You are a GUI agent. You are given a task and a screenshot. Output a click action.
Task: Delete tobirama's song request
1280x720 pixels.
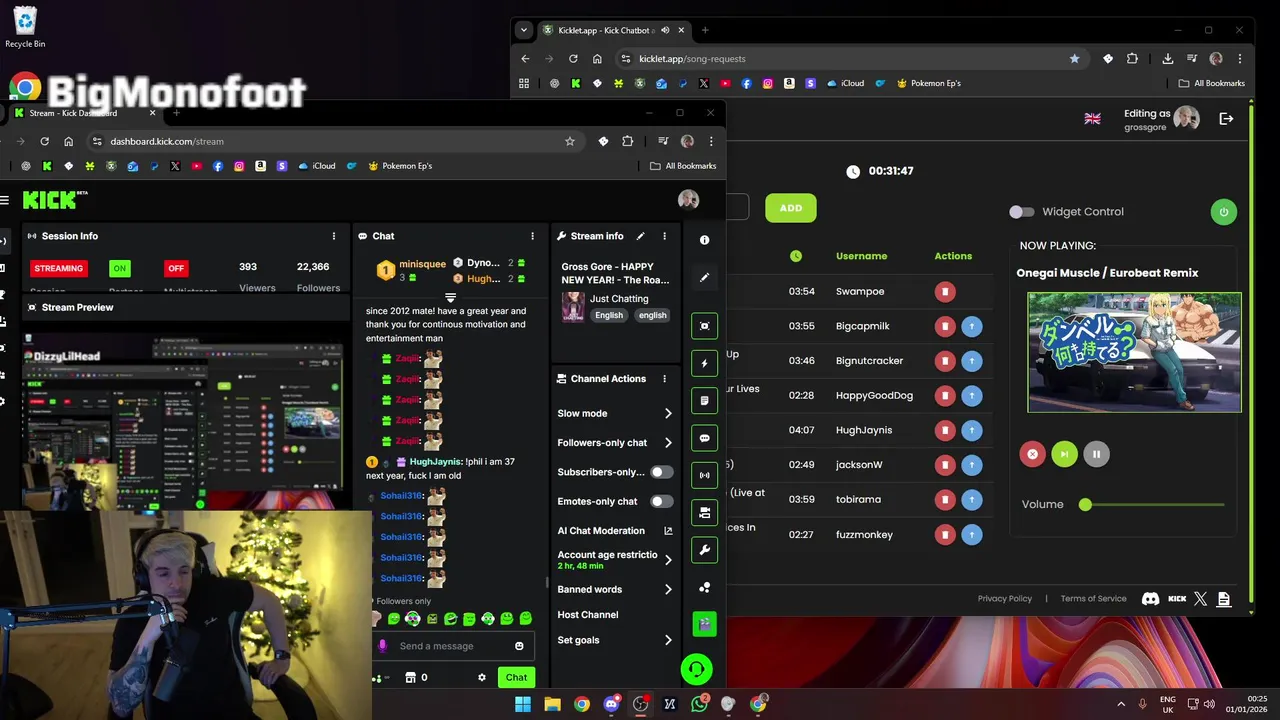(x=945, y=500)
